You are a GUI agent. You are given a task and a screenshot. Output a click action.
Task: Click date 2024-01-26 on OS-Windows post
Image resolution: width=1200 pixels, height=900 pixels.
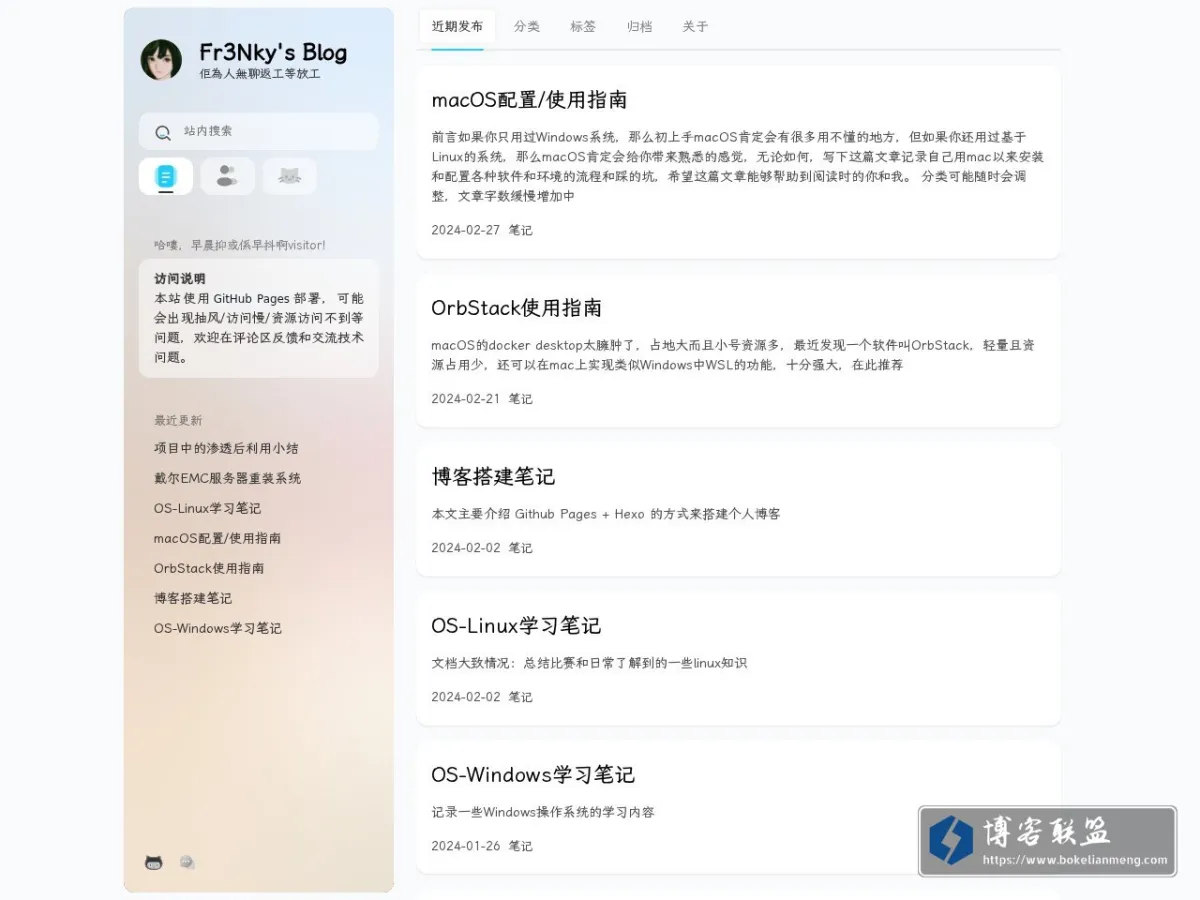click(x=466, y=846)
